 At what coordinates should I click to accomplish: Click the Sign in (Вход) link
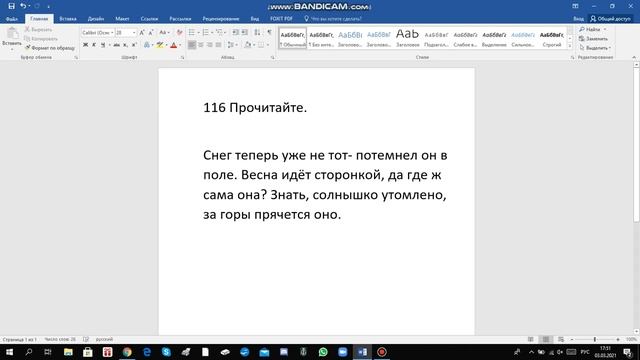pos(578,19)
